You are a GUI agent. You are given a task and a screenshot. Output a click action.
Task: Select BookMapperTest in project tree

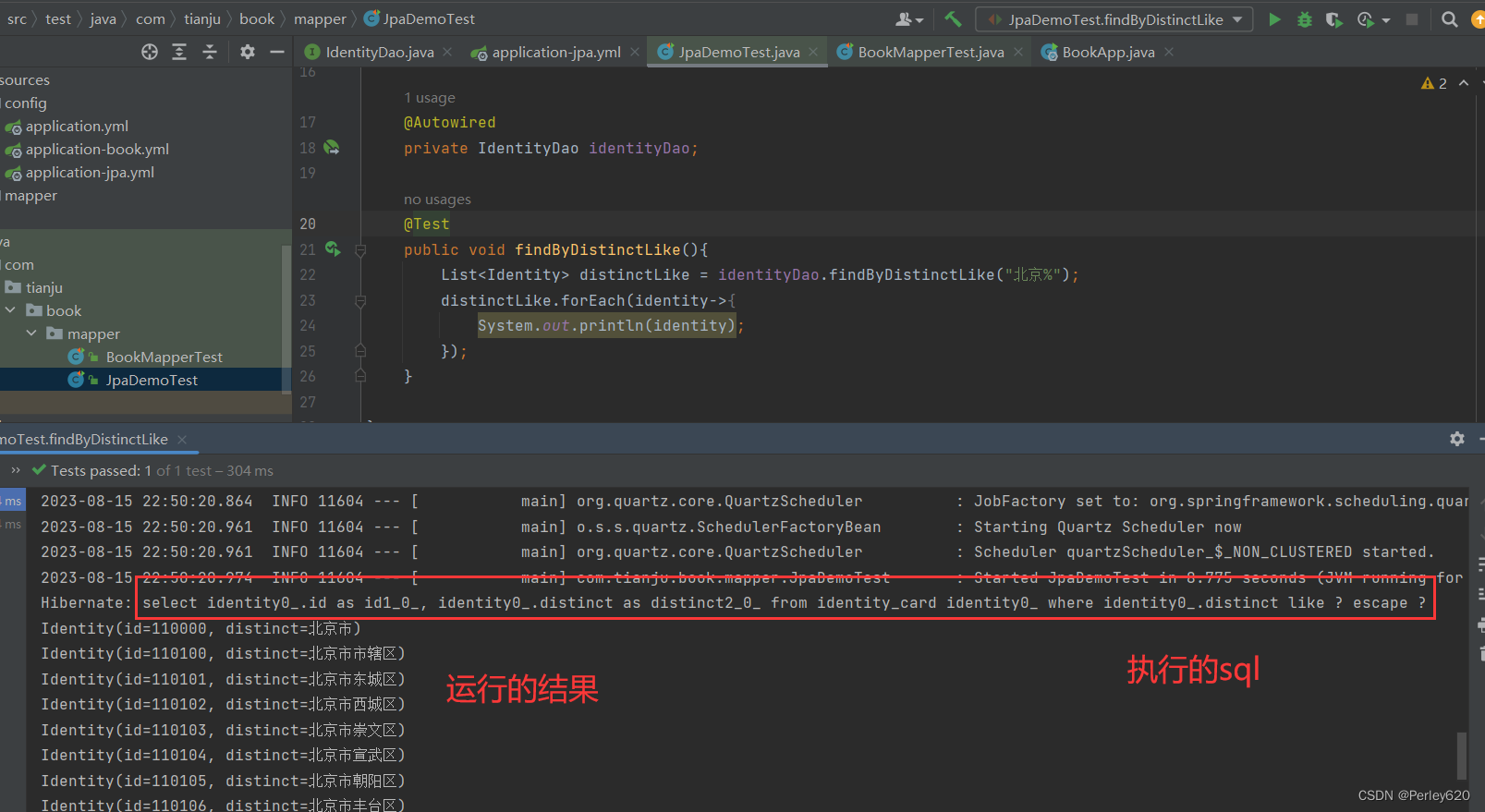point(164,357)
